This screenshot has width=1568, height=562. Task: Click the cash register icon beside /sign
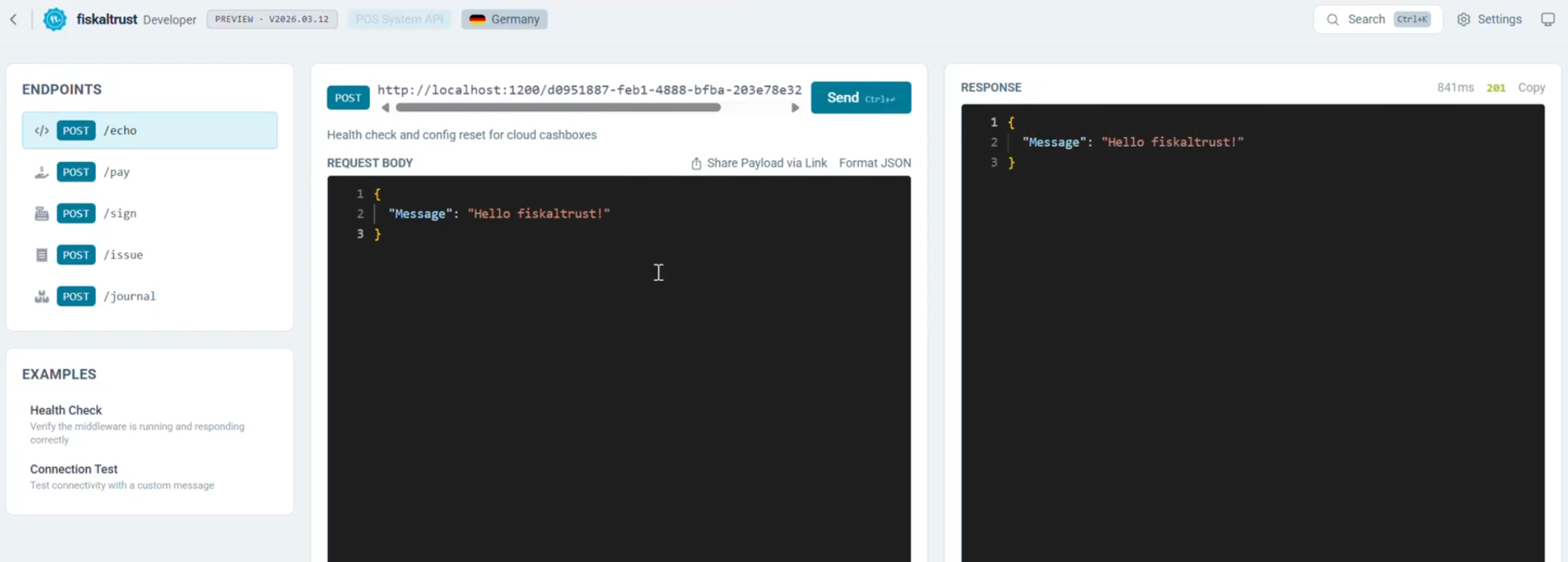pos(42,213)
